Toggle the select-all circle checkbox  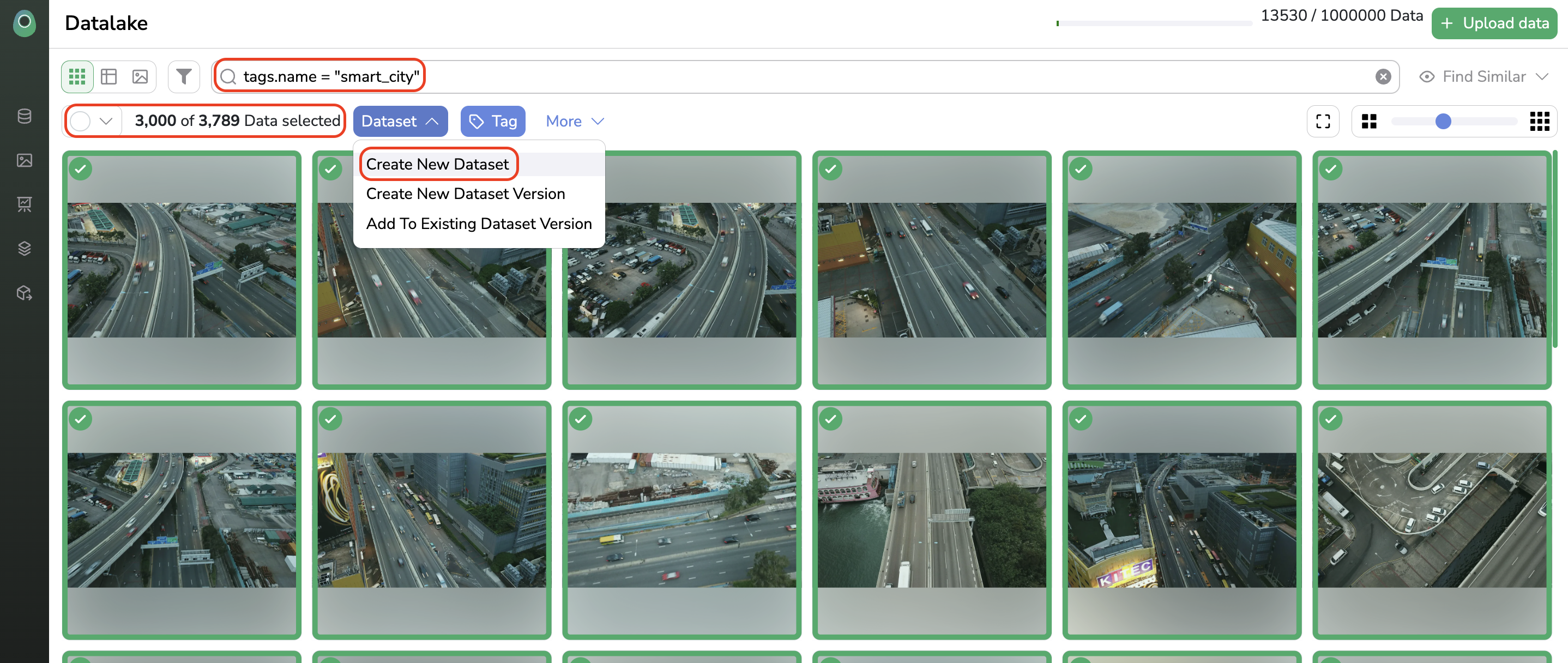pos(80,121)
